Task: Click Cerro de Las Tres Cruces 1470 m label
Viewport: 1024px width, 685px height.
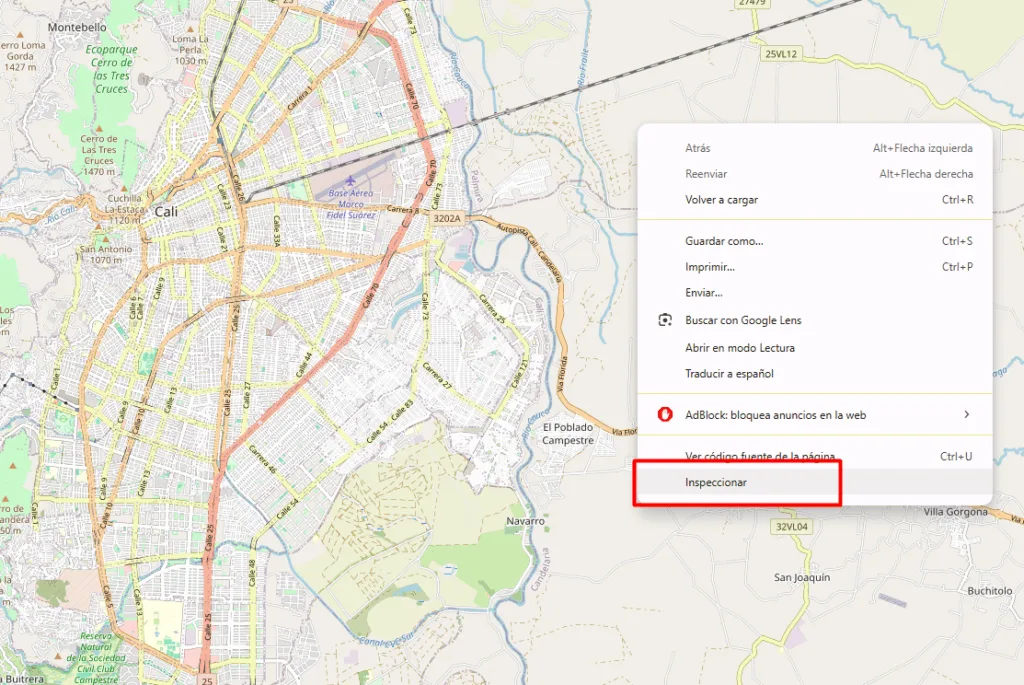Action: point(99,155)
